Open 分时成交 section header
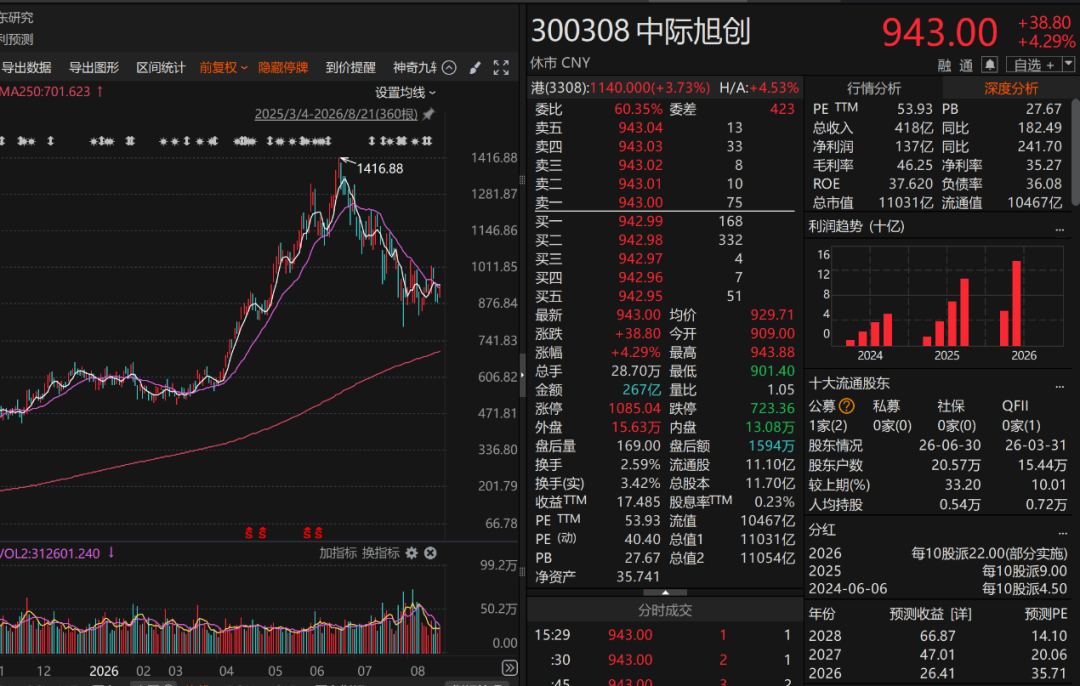The image size is (1080, 686). click(x=665, y=610)
